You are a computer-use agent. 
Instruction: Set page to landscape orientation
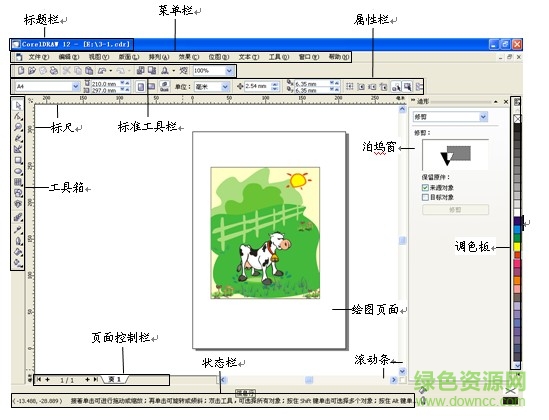pos(152,86)
